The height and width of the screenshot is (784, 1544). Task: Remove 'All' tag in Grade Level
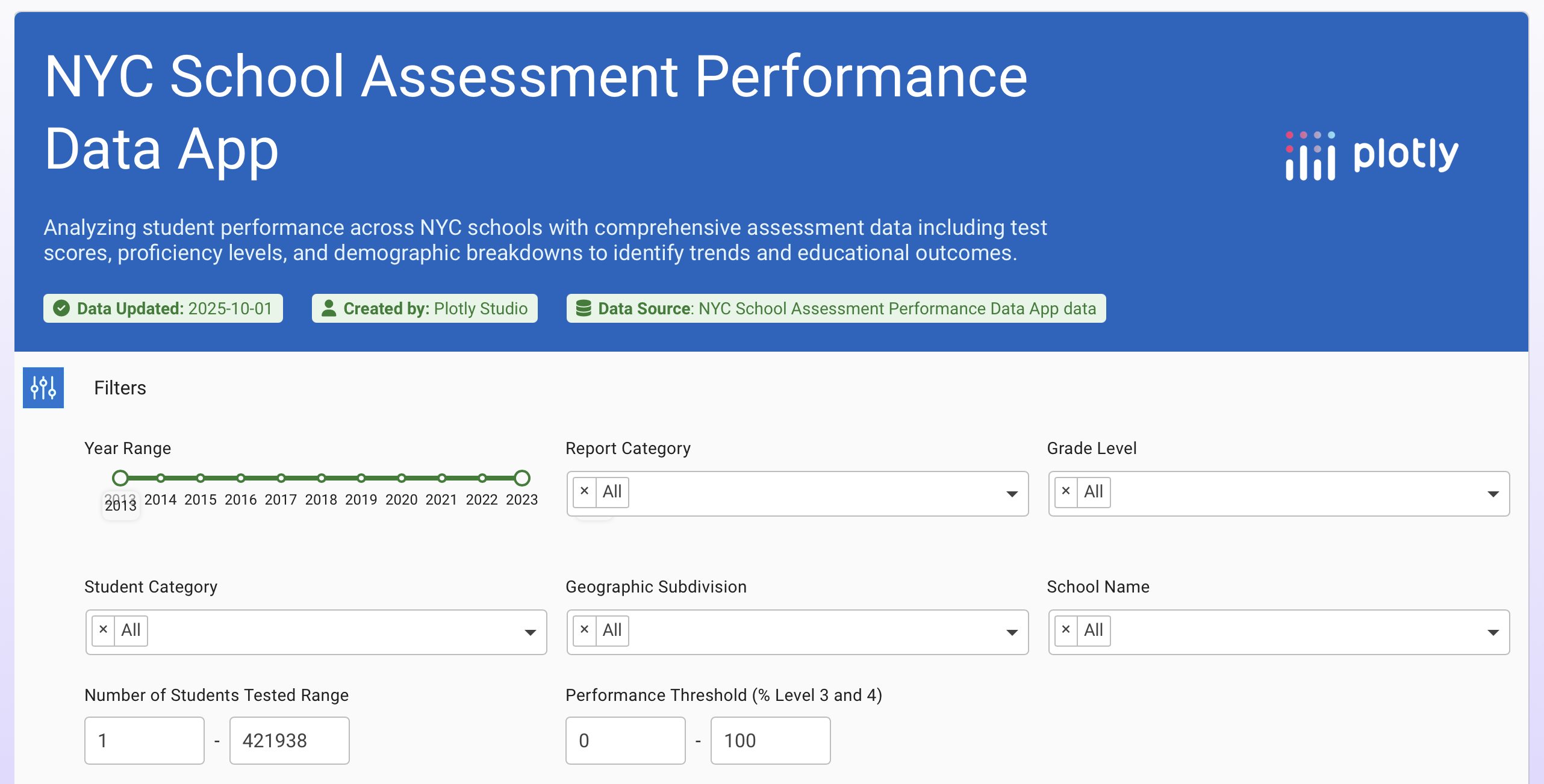point(1066,491)
